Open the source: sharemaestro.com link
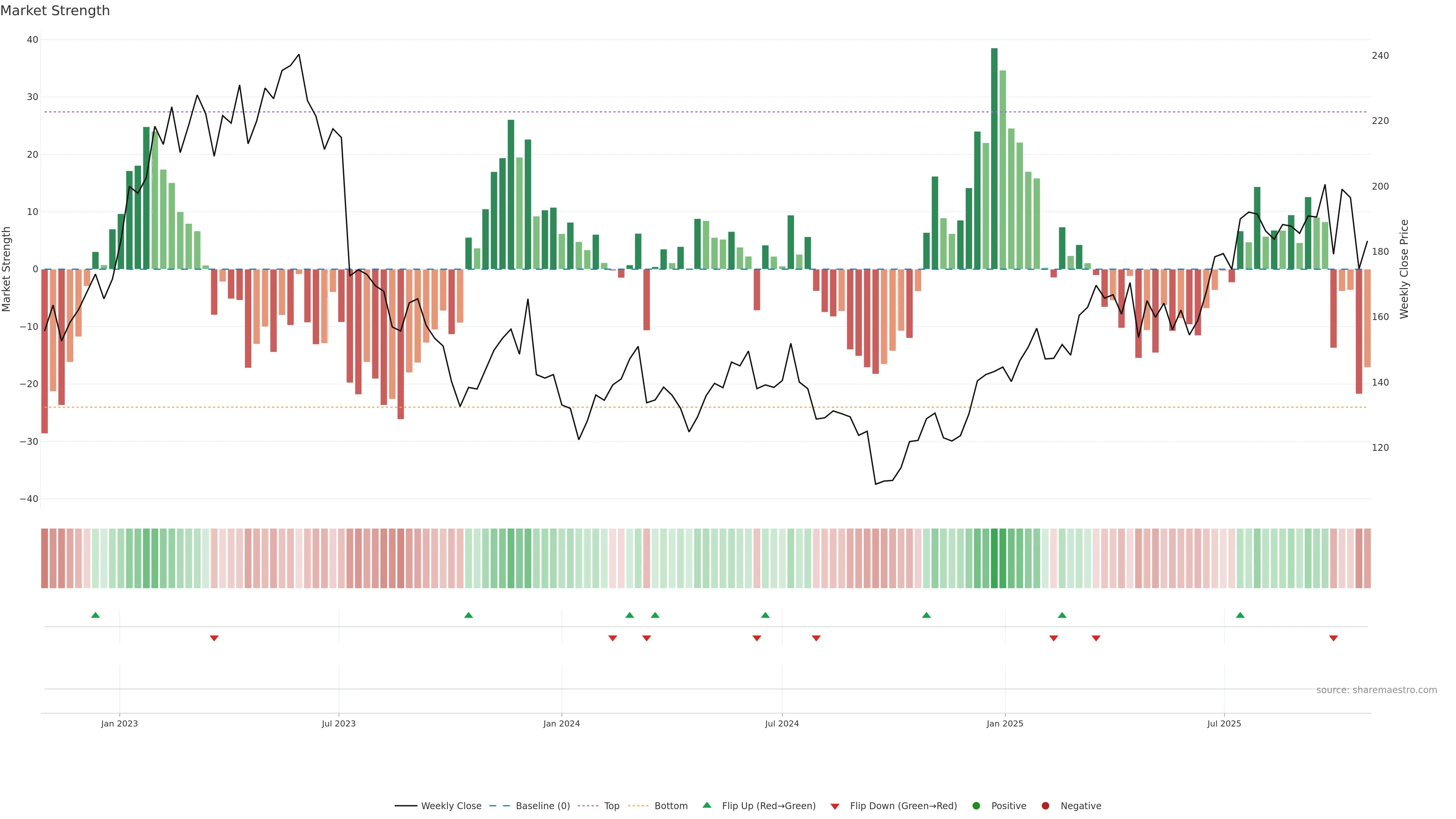The width and height of the screenshot is (1456, 819). click(x=1376, y=690)
